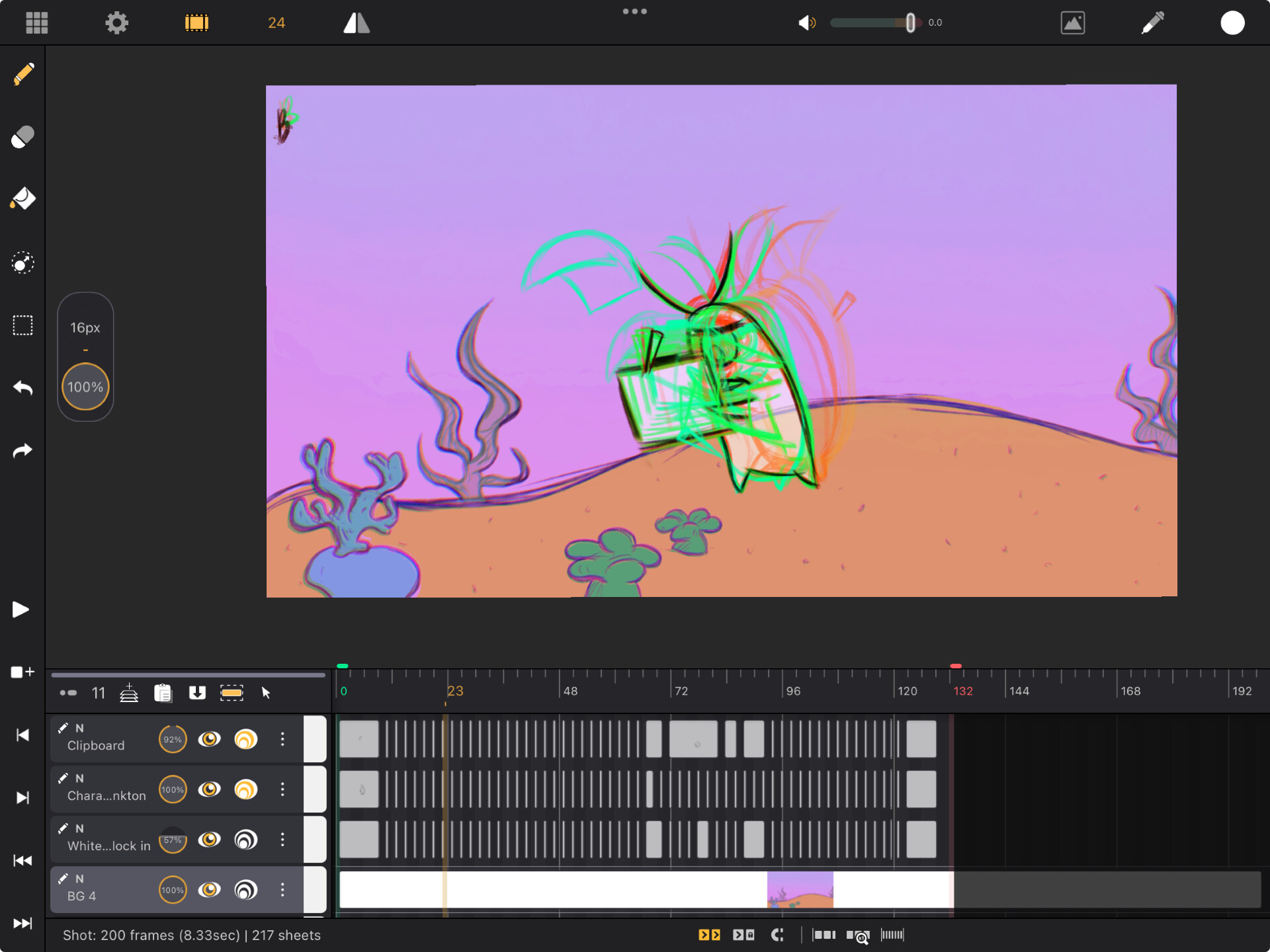The height and width of the screenshot is (952, 1270).
Task: Open the options menu for the Clipboard layer
Action: [x=283, y=739]
